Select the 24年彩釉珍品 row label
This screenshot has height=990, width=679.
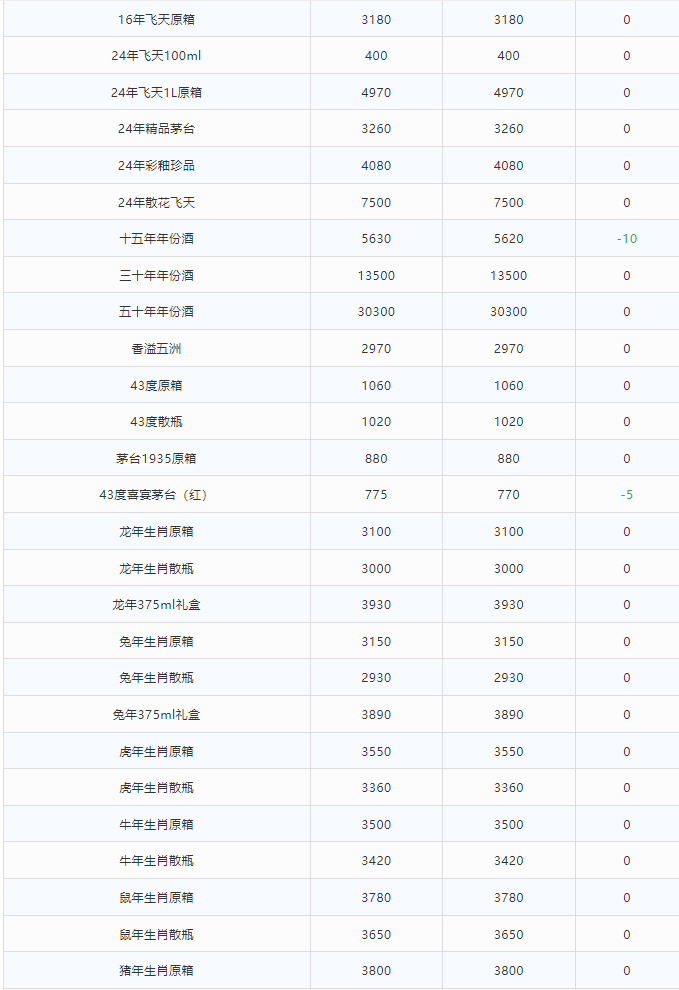[x=156, y=165]
